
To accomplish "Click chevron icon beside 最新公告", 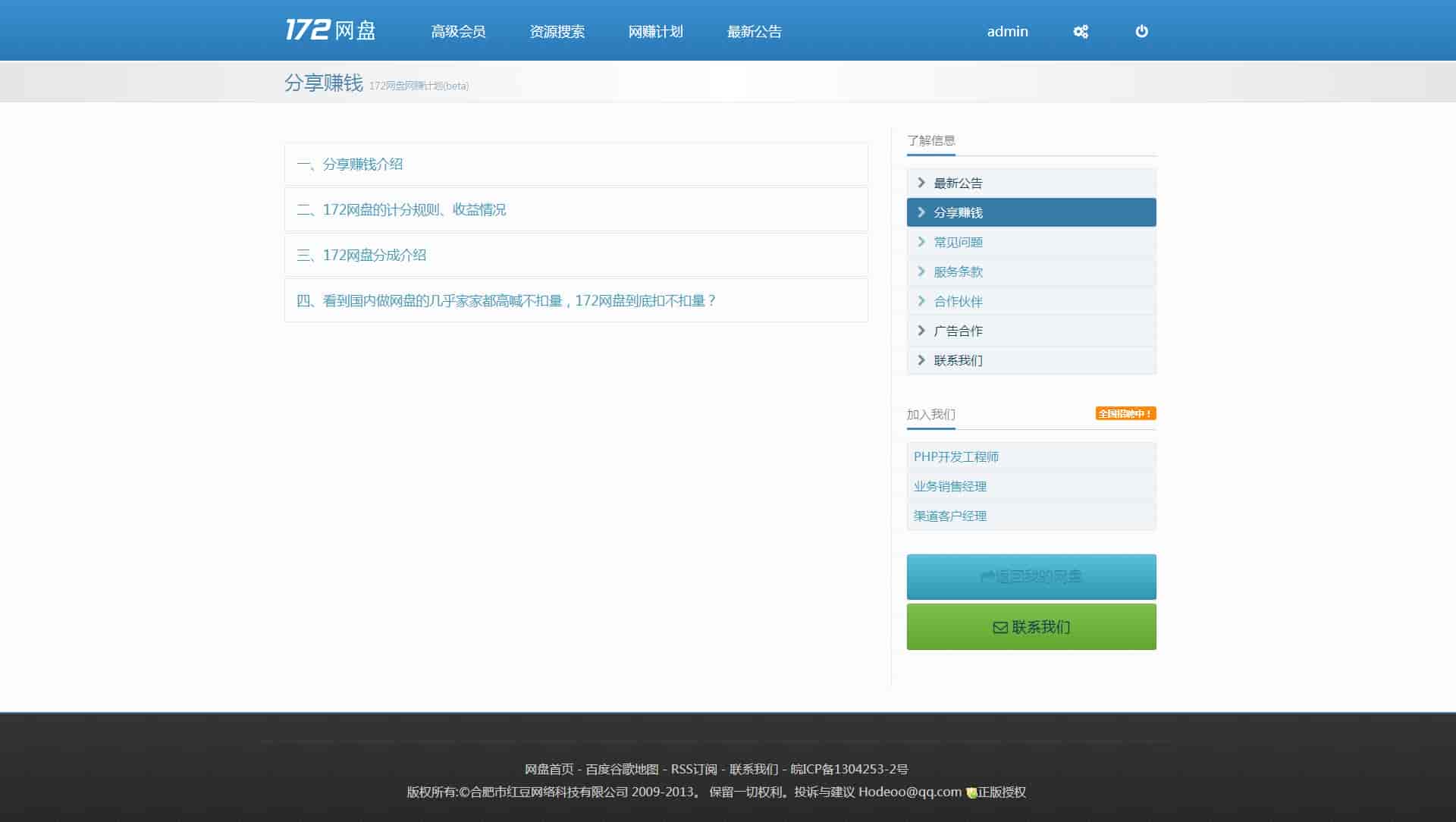I will tap(921, 183).
